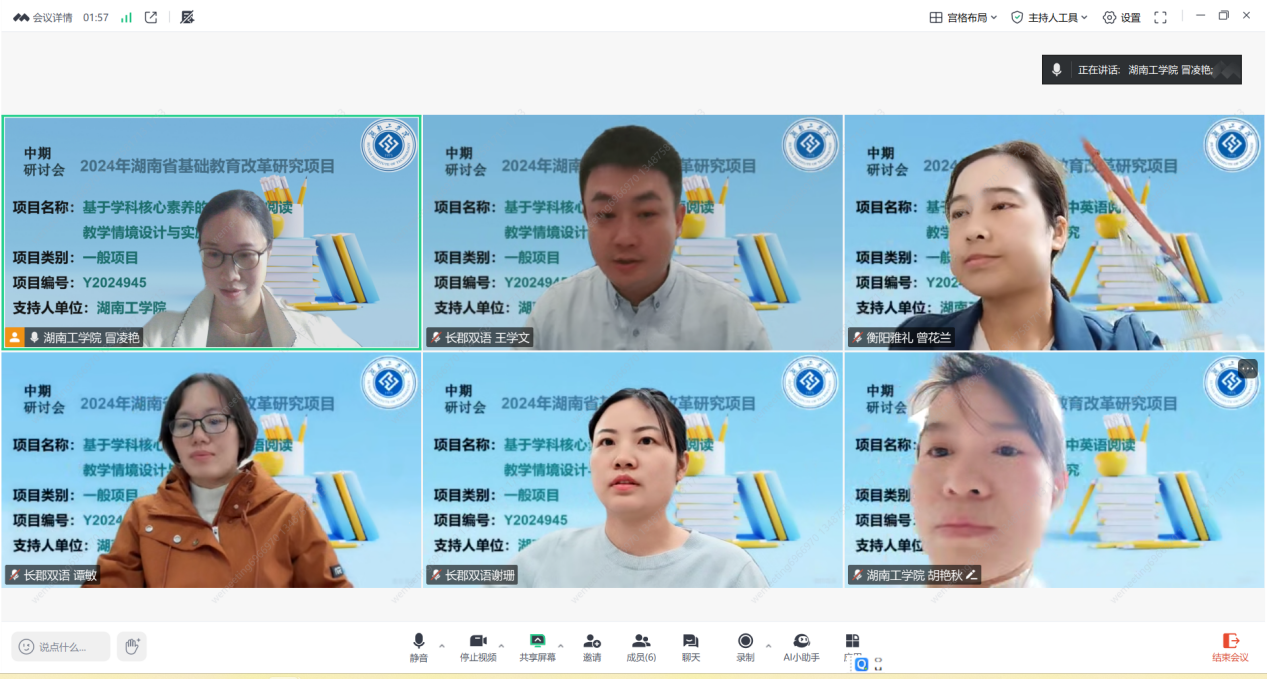Click the network signal strength icon
The image size is (1267, 679).
126,17
